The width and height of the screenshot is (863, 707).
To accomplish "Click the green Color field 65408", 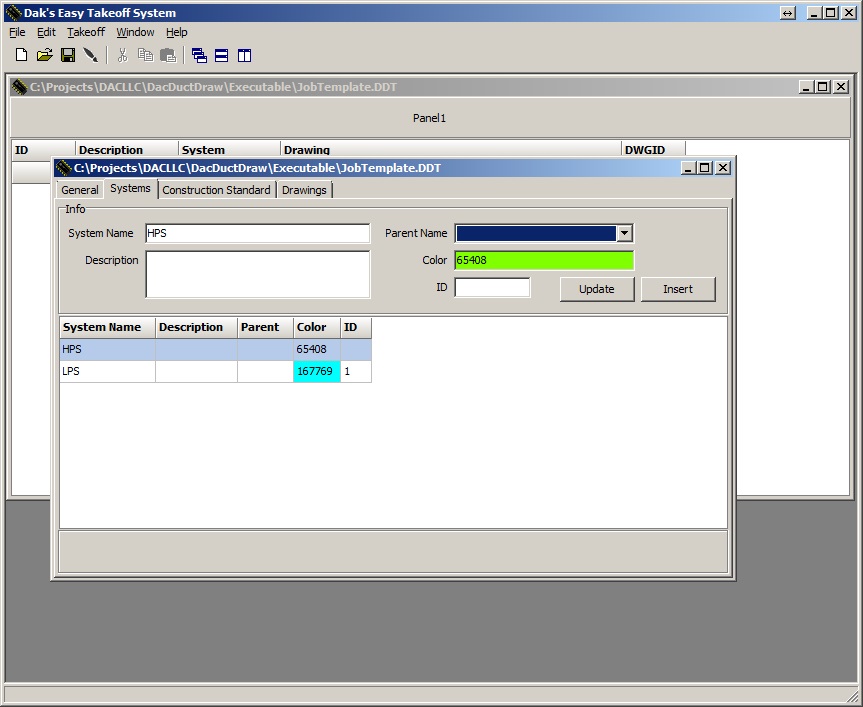I will click(x=543, y=260).
